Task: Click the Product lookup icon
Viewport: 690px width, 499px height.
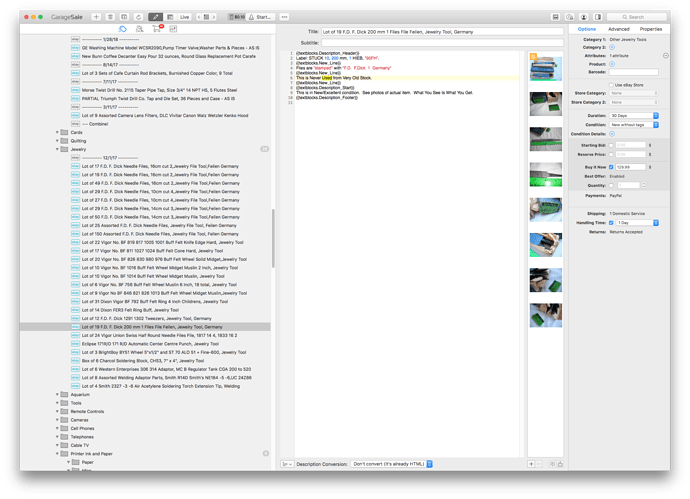Action: coord(612,64)
